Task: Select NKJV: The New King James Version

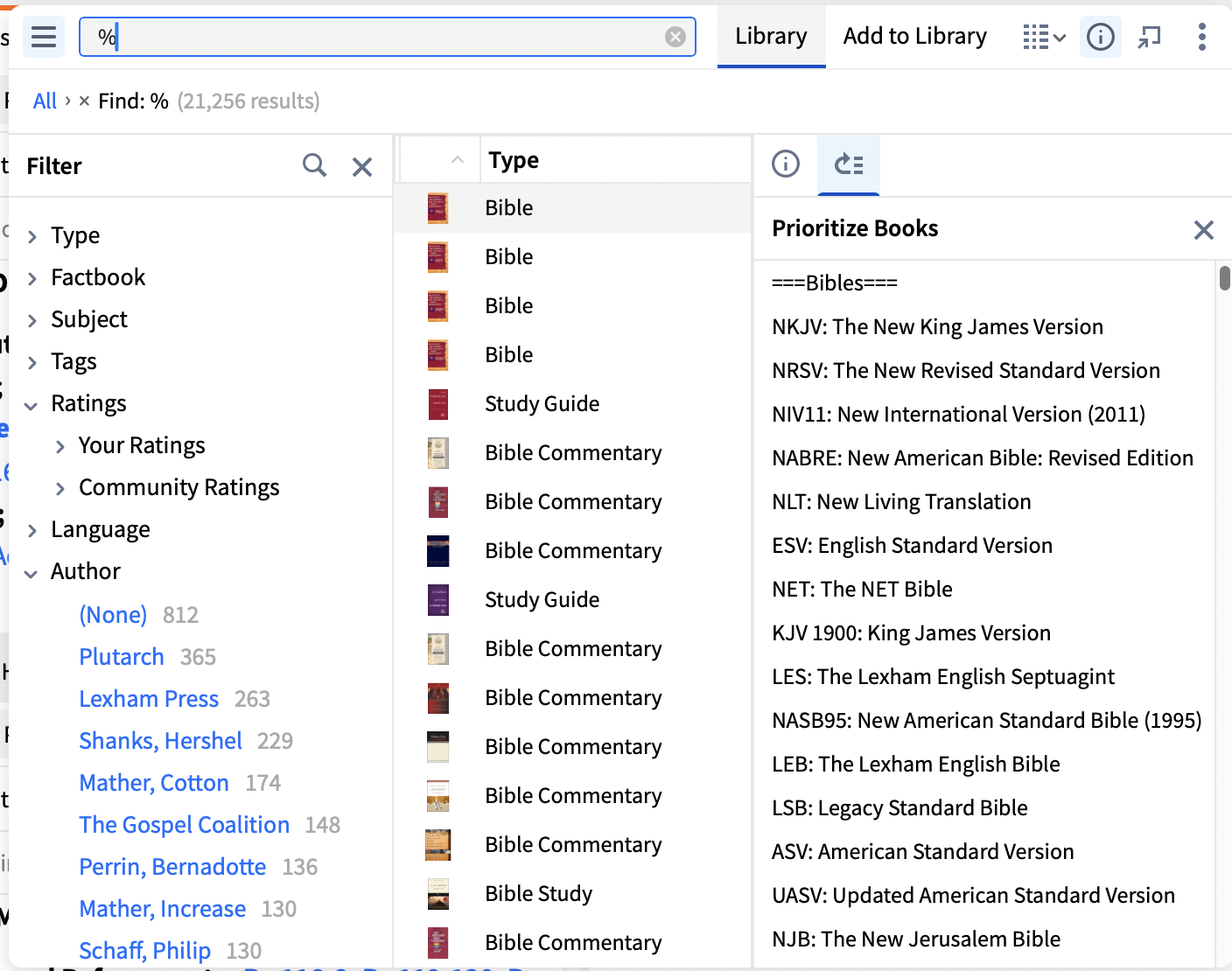Action: [x=937, y=327]
